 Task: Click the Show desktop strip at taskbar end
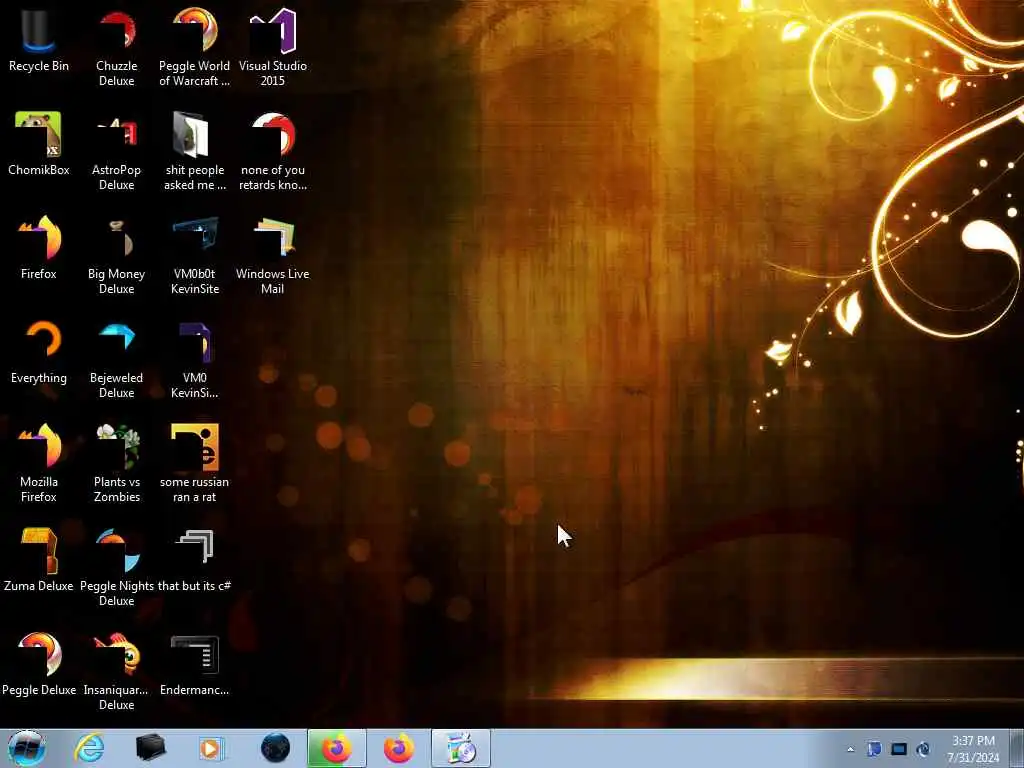coord(1016,748)
